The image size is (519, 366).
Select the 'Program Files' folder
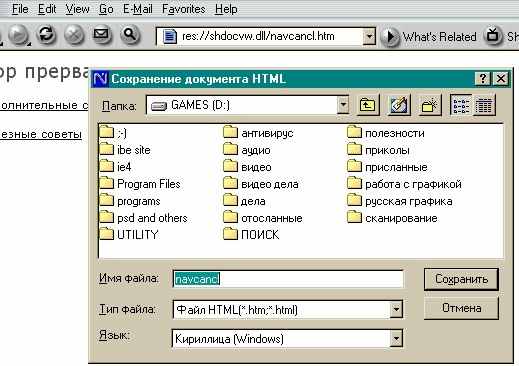[140, 184]
